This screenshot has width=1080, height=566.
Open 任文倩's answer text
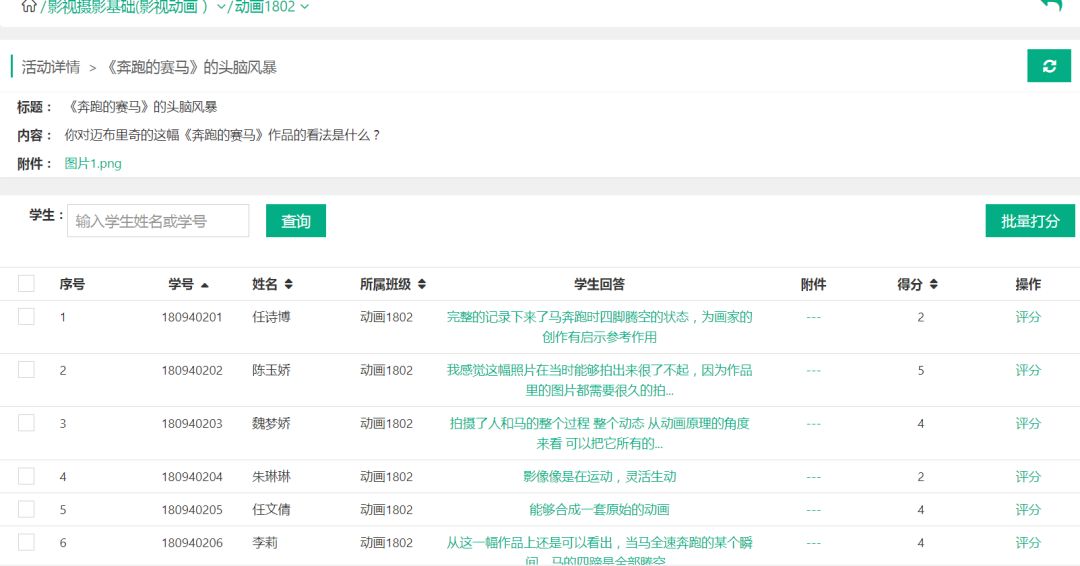click(599, 510)
